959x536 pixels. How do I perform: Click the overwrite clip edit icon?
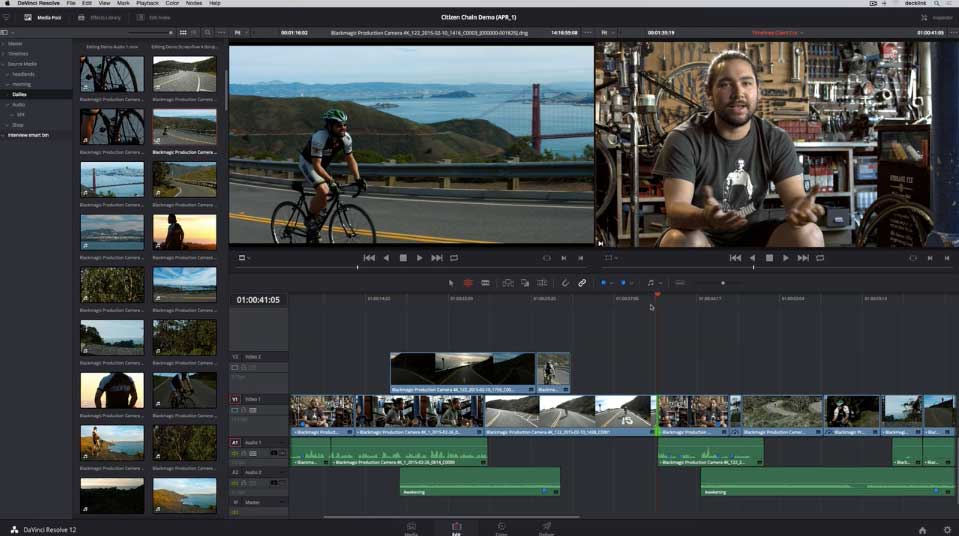pos(525,283)
